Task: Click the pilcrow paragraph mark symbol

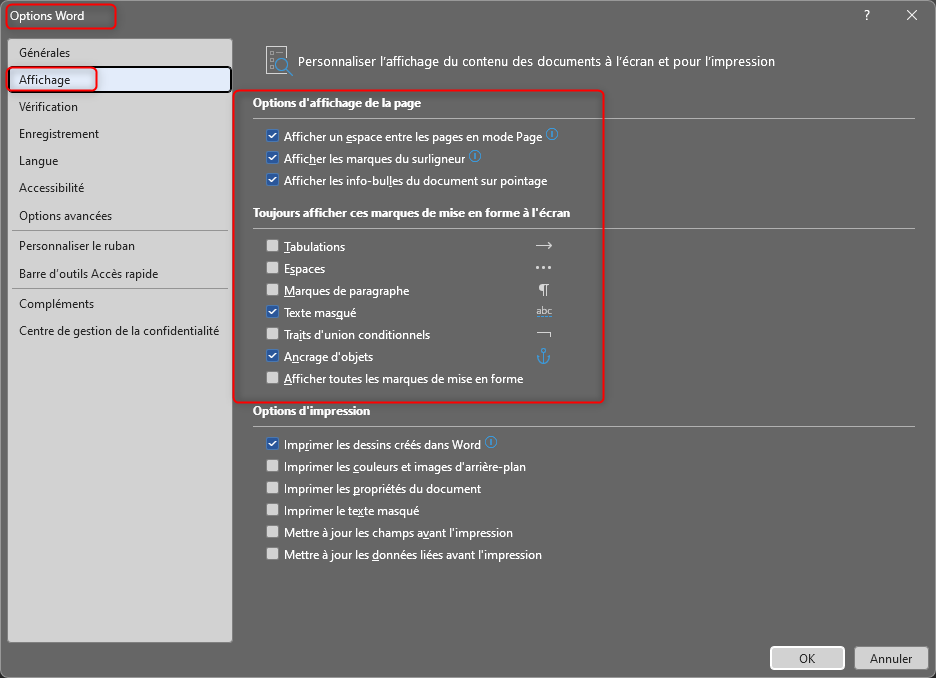Action: coord(544,290)
